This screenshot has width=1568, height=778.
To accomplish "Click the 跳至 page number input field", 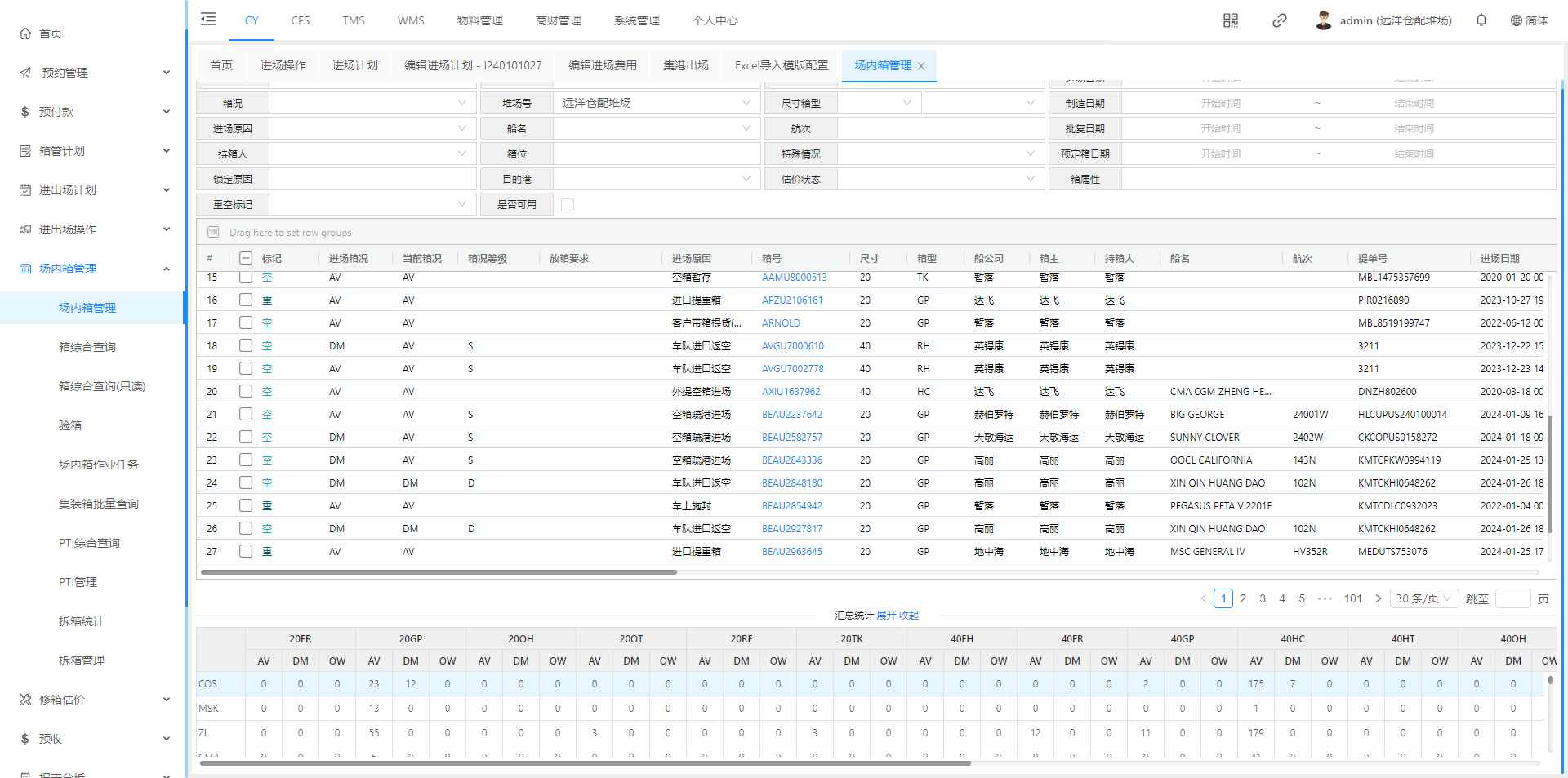I will (1512, 598).
